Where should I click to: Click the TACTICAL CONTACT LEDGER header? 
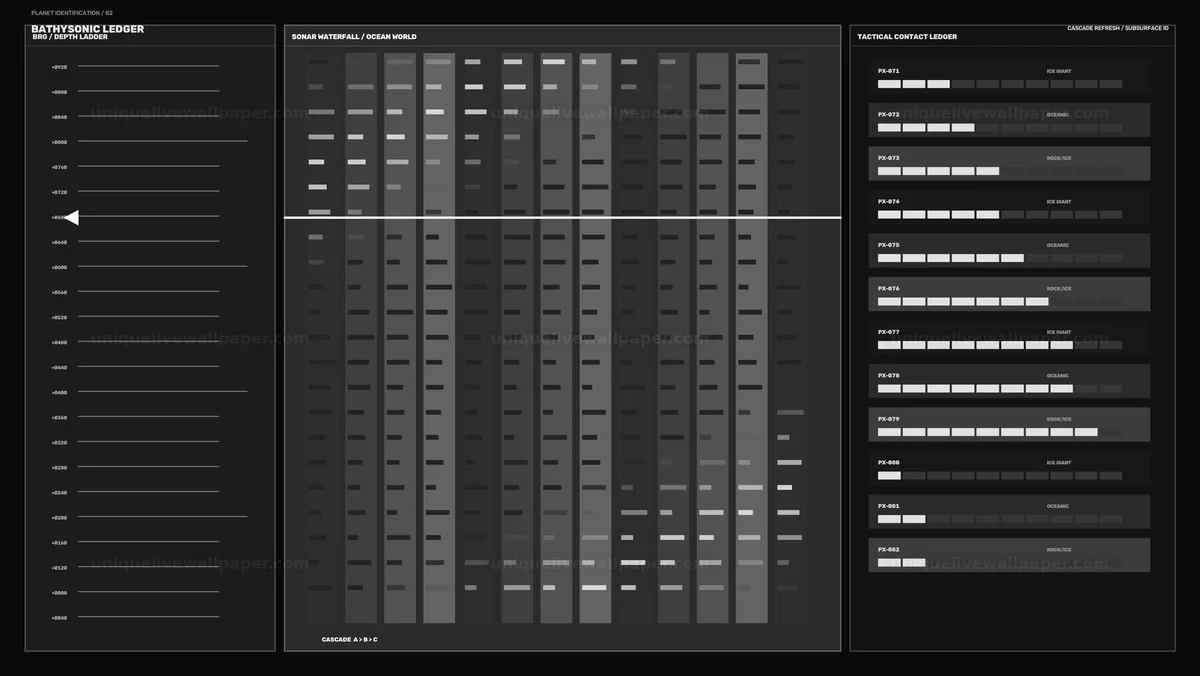907,37
